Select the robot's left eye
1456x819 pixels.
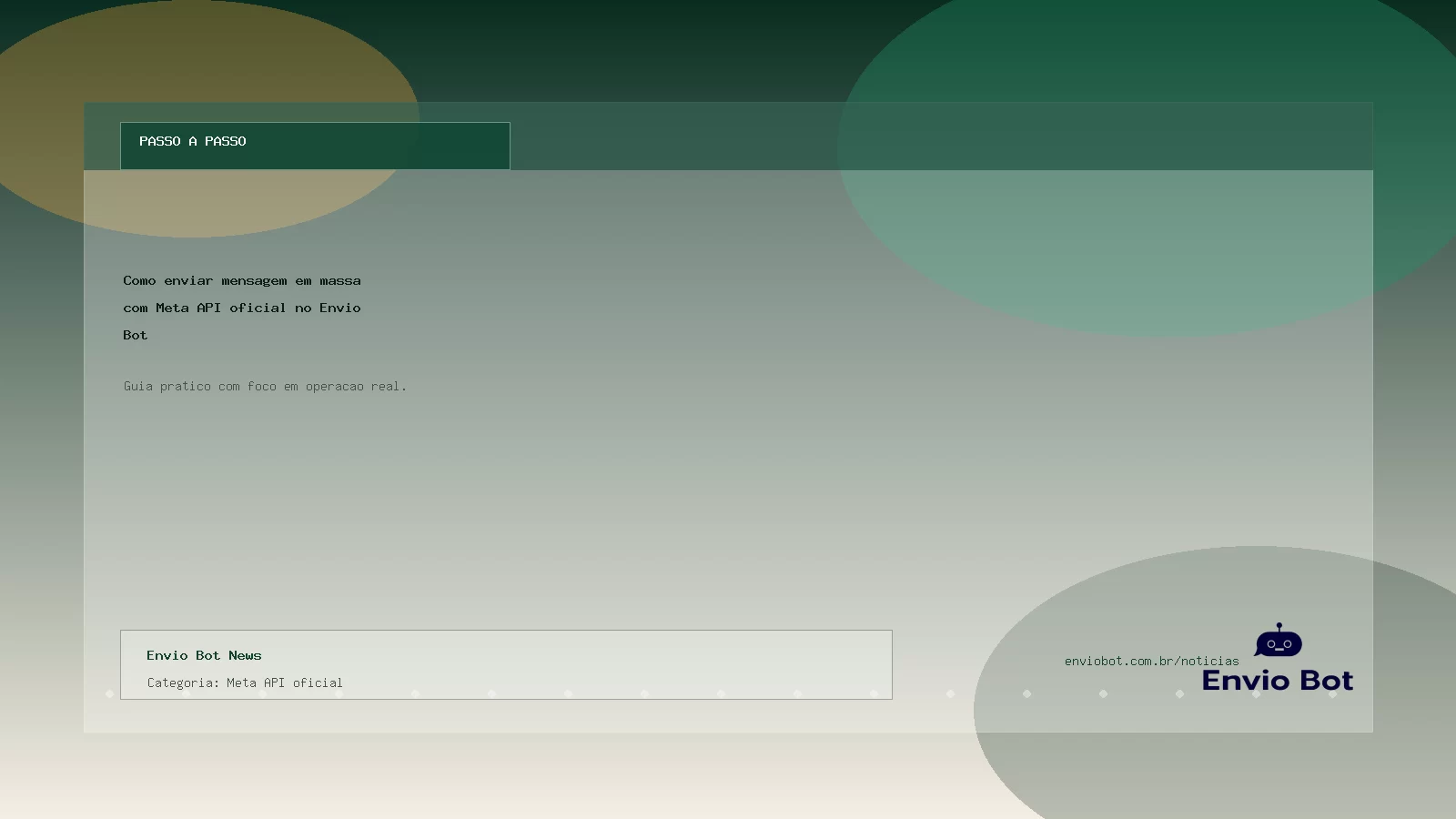coord(1271,644)
